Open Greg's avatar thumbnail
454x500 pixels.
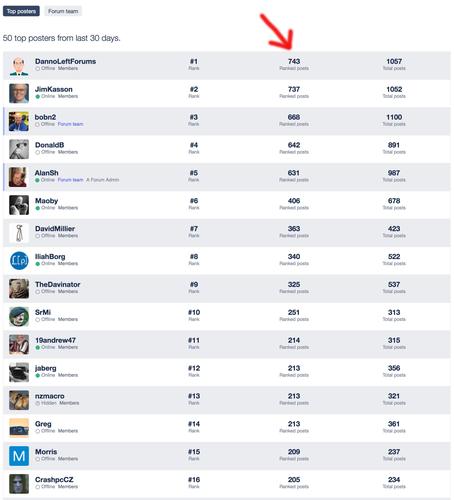tap(19, 428)
